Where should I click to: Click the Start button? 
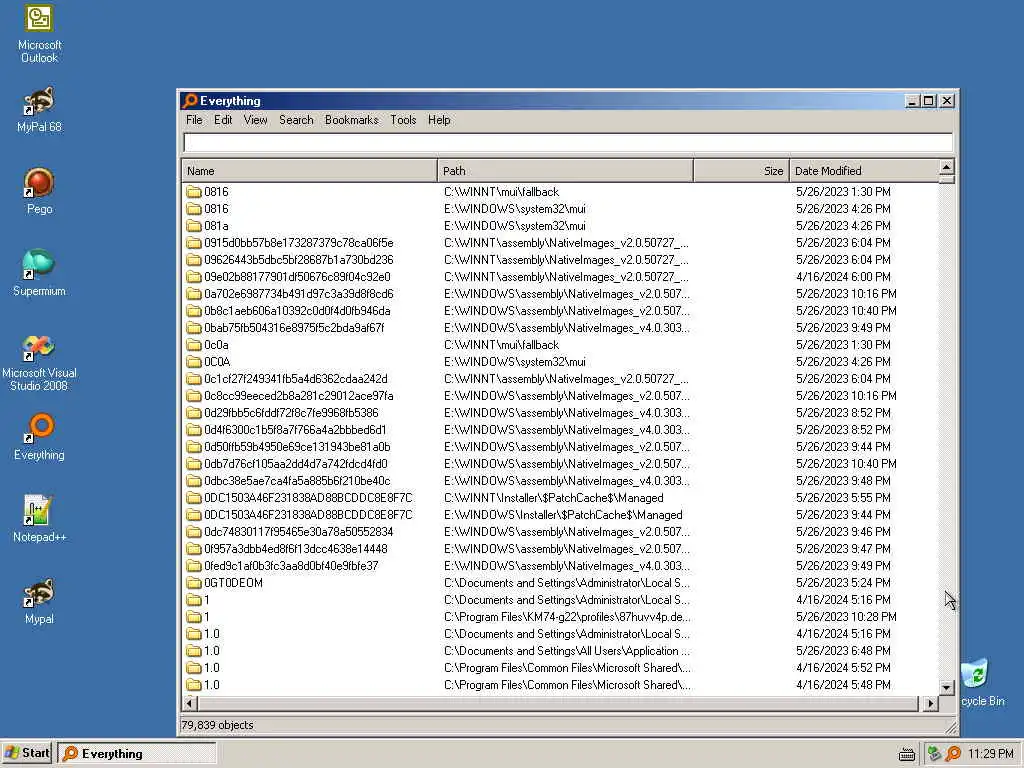click(27, 754)
